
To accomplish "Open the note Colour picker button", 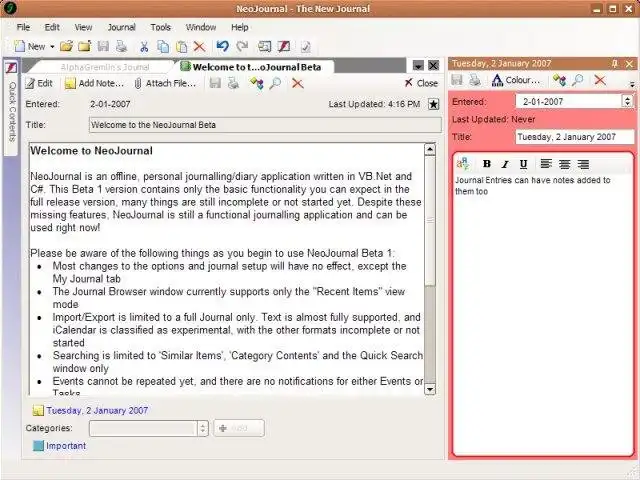I will tap(516, 80).
